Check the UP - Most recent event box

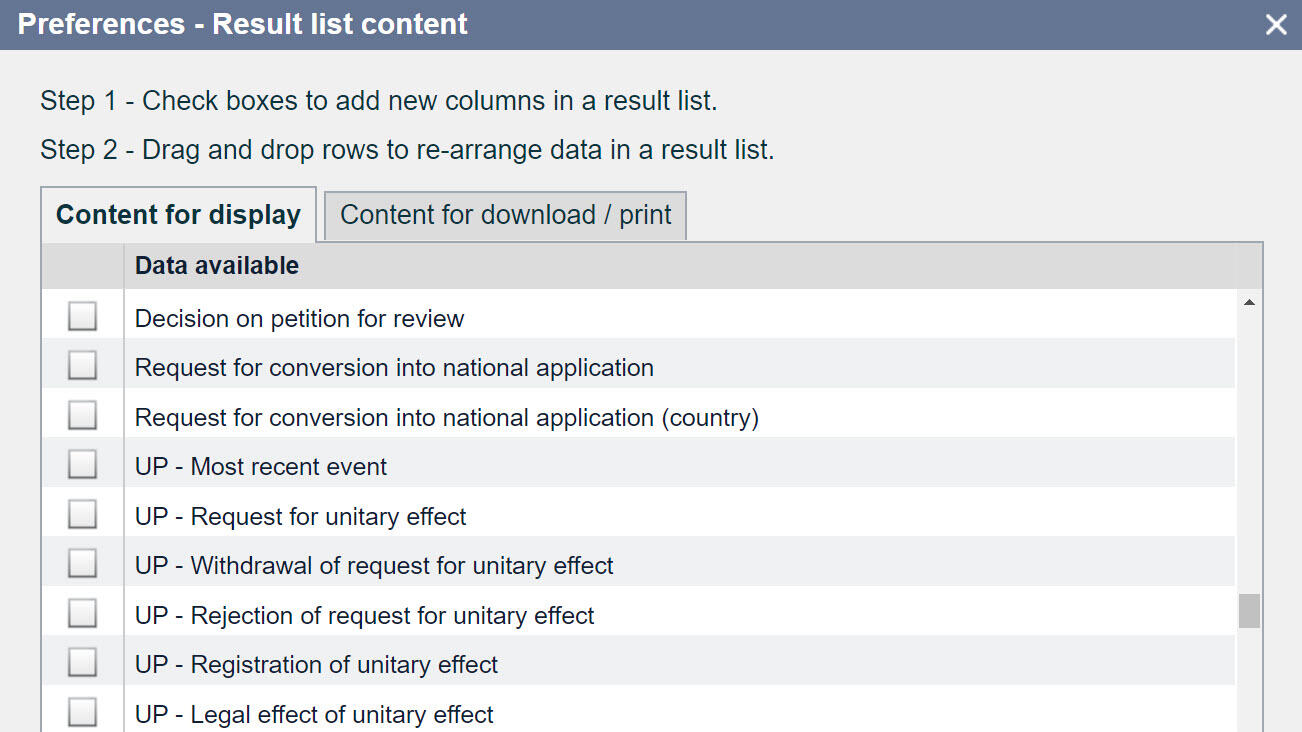pos(82,466)
